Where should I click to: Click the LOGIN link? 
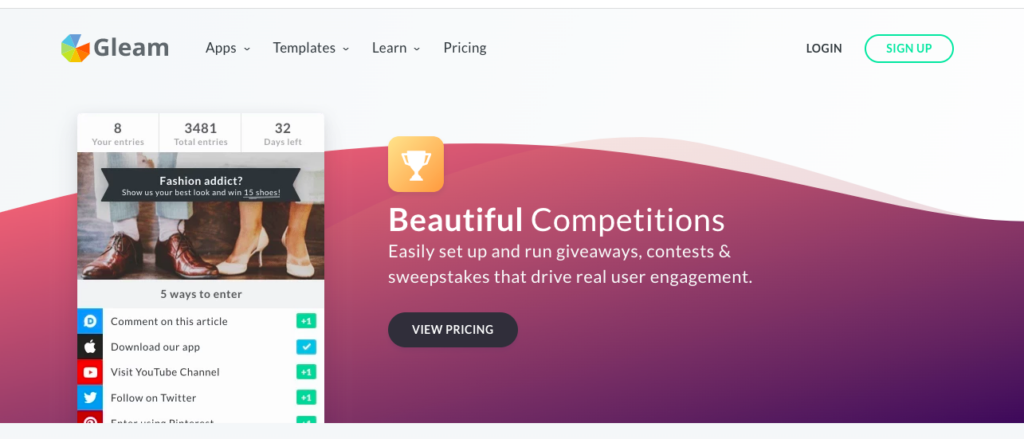tap(824, 48)
